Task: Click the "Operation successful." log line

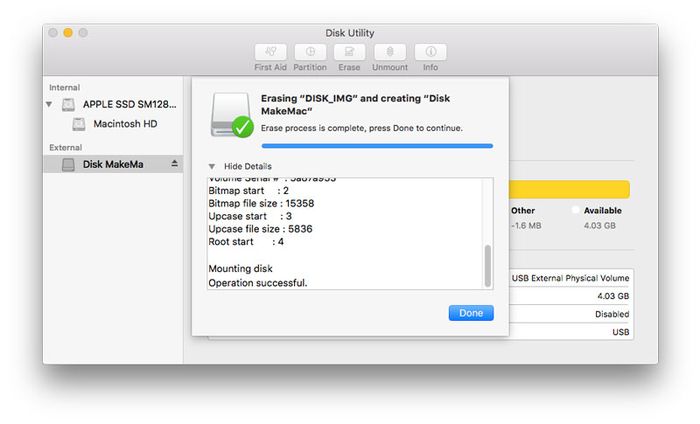Action: pos(258,283)
